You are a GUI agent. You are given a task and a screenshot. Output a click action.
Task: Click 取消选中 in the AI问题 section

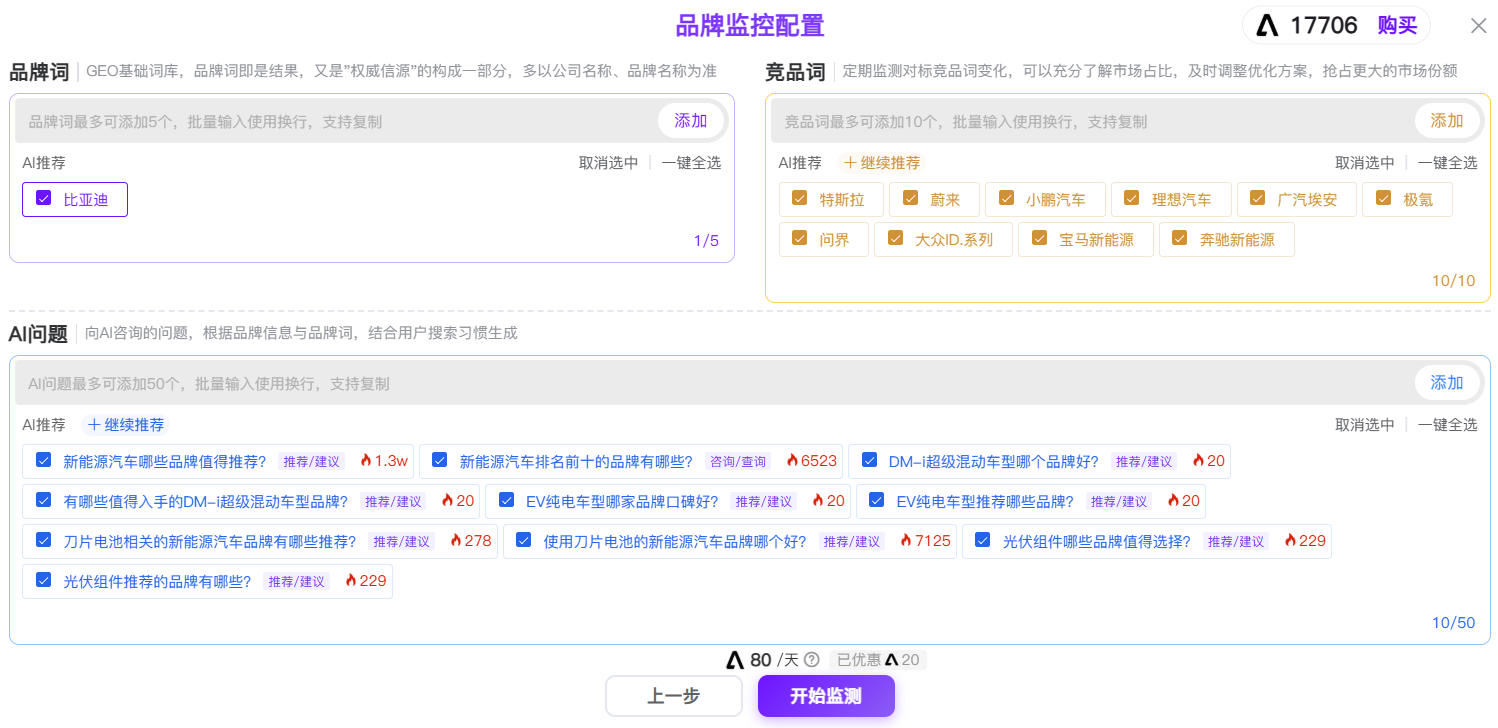tap(1365, 425)
